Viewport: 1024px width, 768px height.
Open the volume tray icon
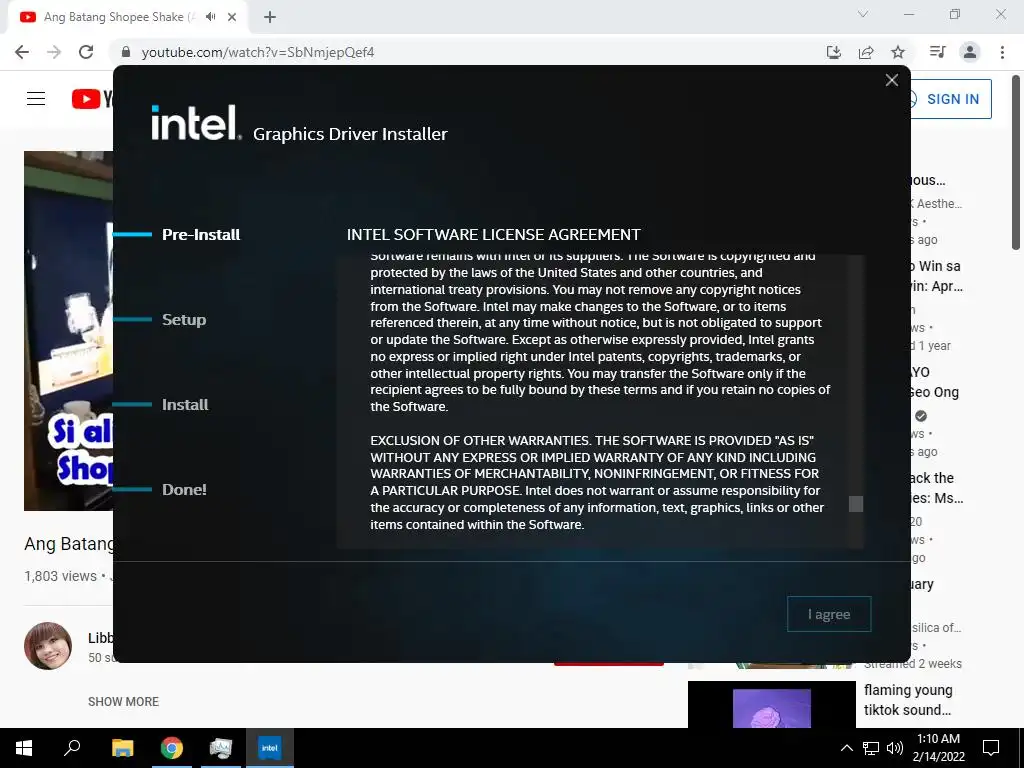click(x=895, y=748)
